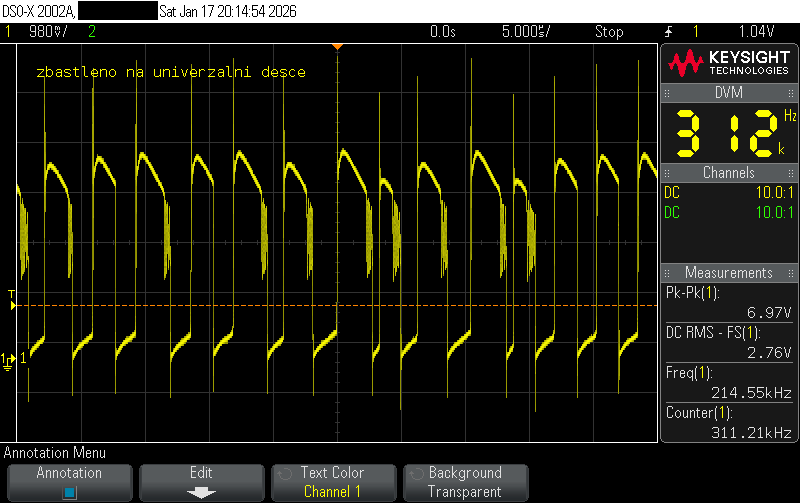This screenshot has width=800, height=503.
Task: Open the Channels panel header
Action: coord(728,173)
